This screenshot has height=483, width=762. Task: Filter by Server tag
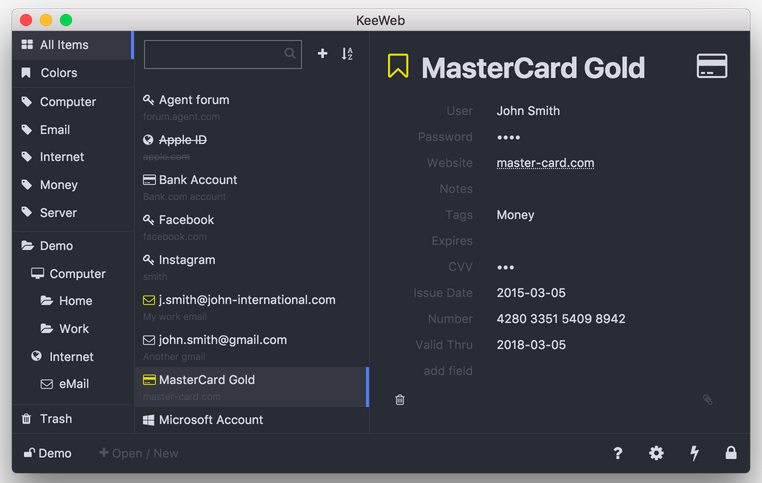pyautogui.click(x=73, y=212)
